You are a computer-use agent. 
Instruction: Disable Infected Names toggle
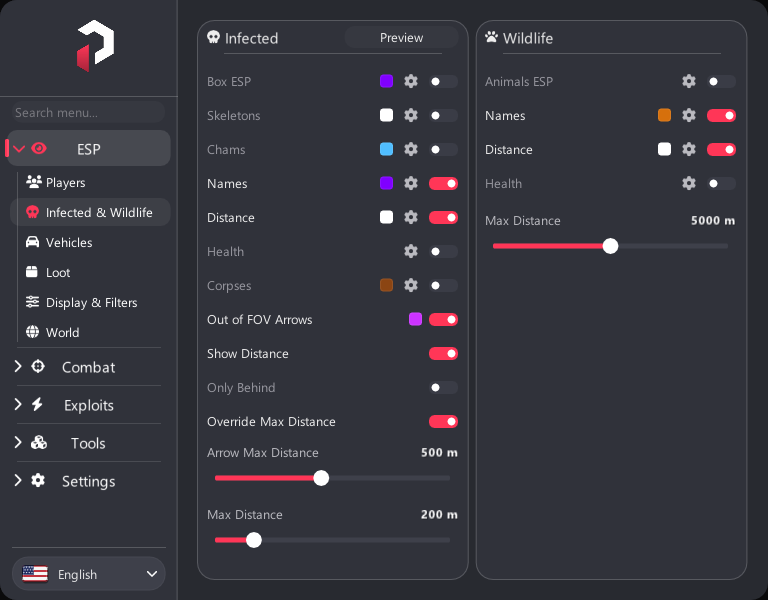point(443,183)
